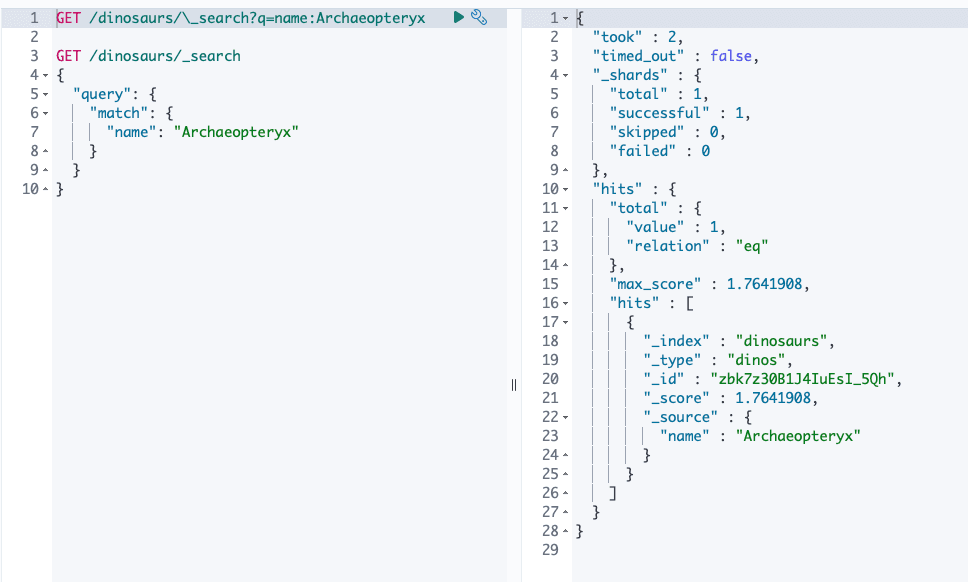Collapse the request body at editor line 4
968x582 pixels.
[46, 75]
